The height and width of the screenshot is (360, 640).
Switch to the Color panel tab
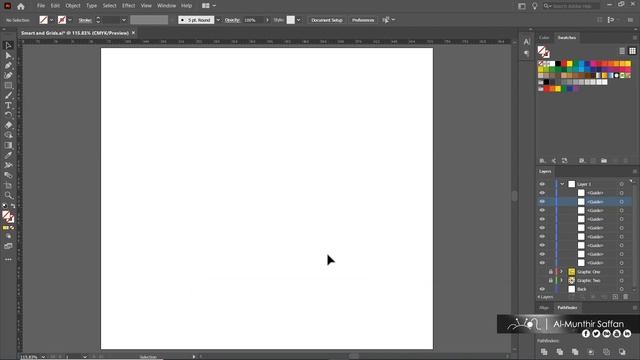click(544, 38)
